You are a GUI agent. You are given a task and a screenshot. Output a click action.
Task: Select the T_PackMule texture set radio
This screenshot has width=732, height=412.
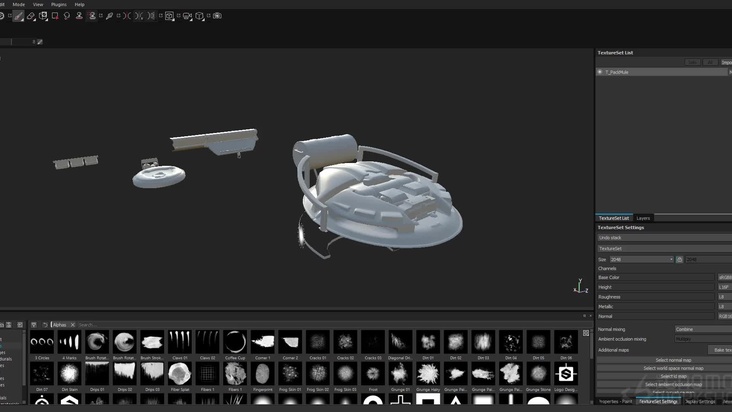600,72
